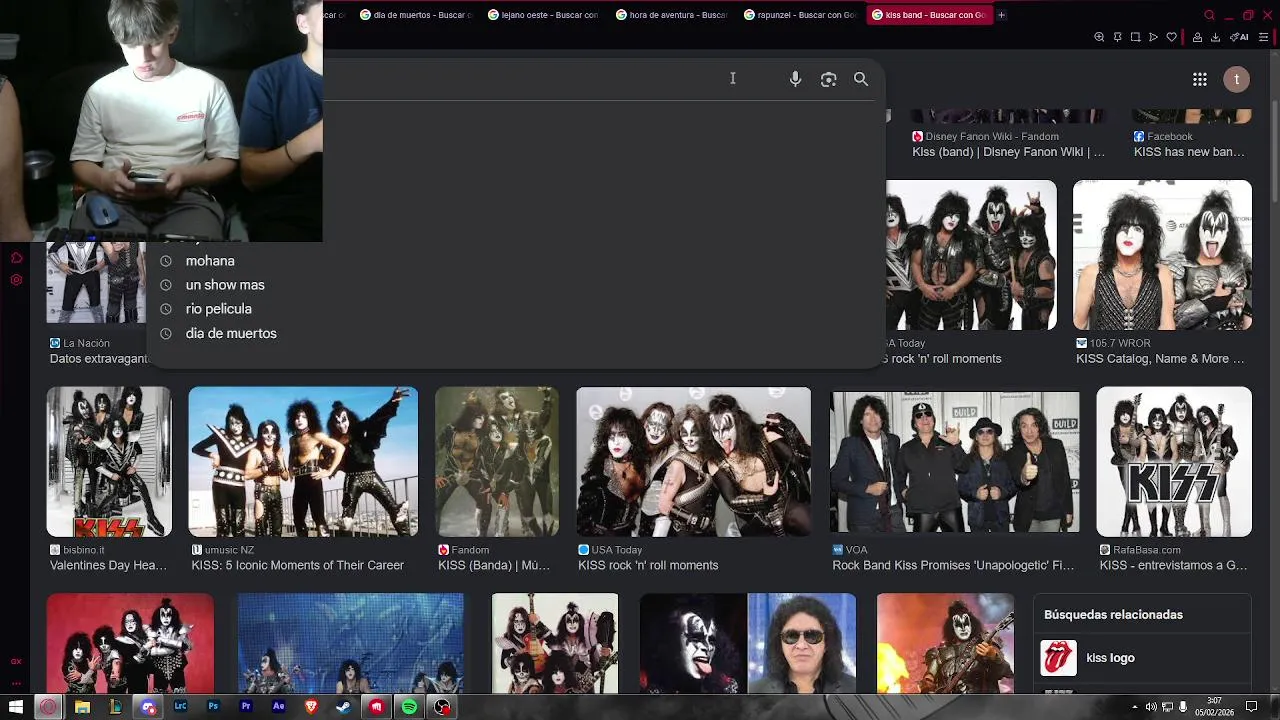Open Google Lens search by image icon
Screen dimensions: 1280x720
[x=828, y=79]
